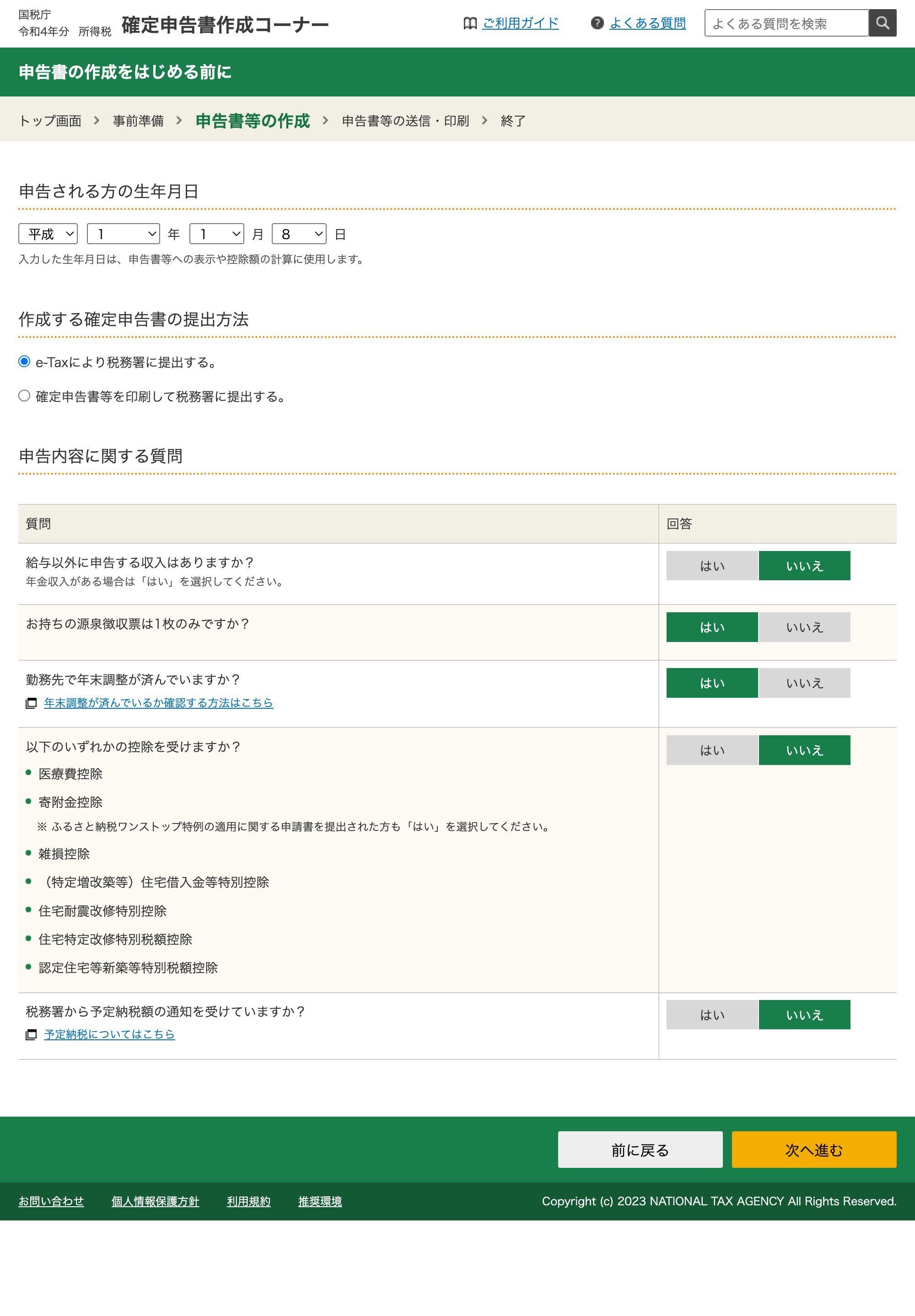This screenshot has width=915, height=1316.
Task: Open the era dropdown showing 平成
Action: click(48, 234)
